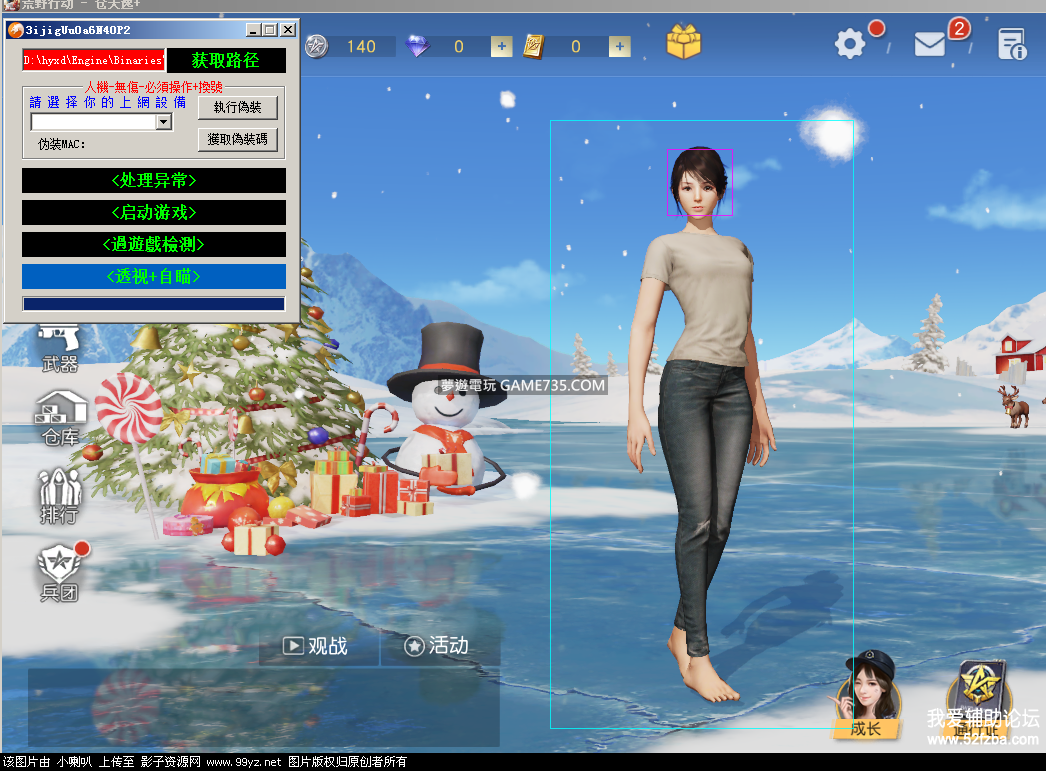The height and width of the screenshot is (771, 1046).
Task: Open the info document icon at top right
Action: pyautogui.click(x=1011, y=44)
